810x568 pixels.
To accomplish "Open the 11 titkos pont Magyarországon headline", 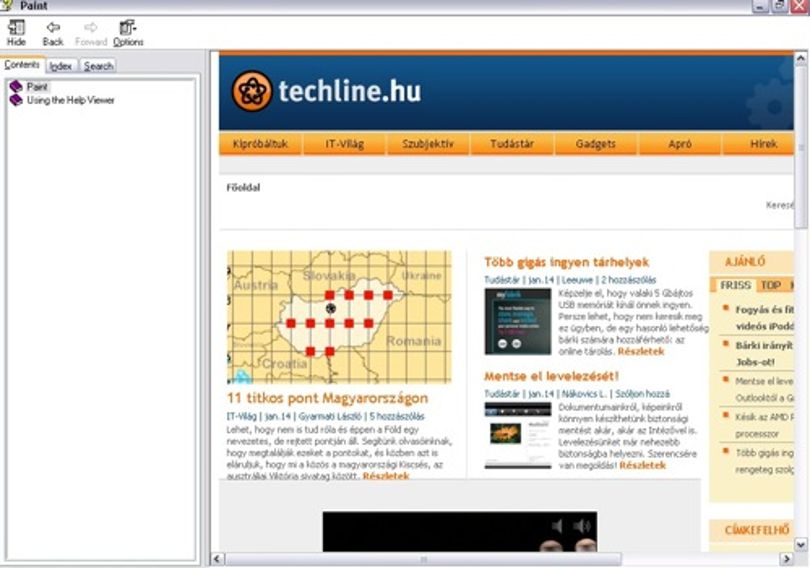I will tap(328, 398).
